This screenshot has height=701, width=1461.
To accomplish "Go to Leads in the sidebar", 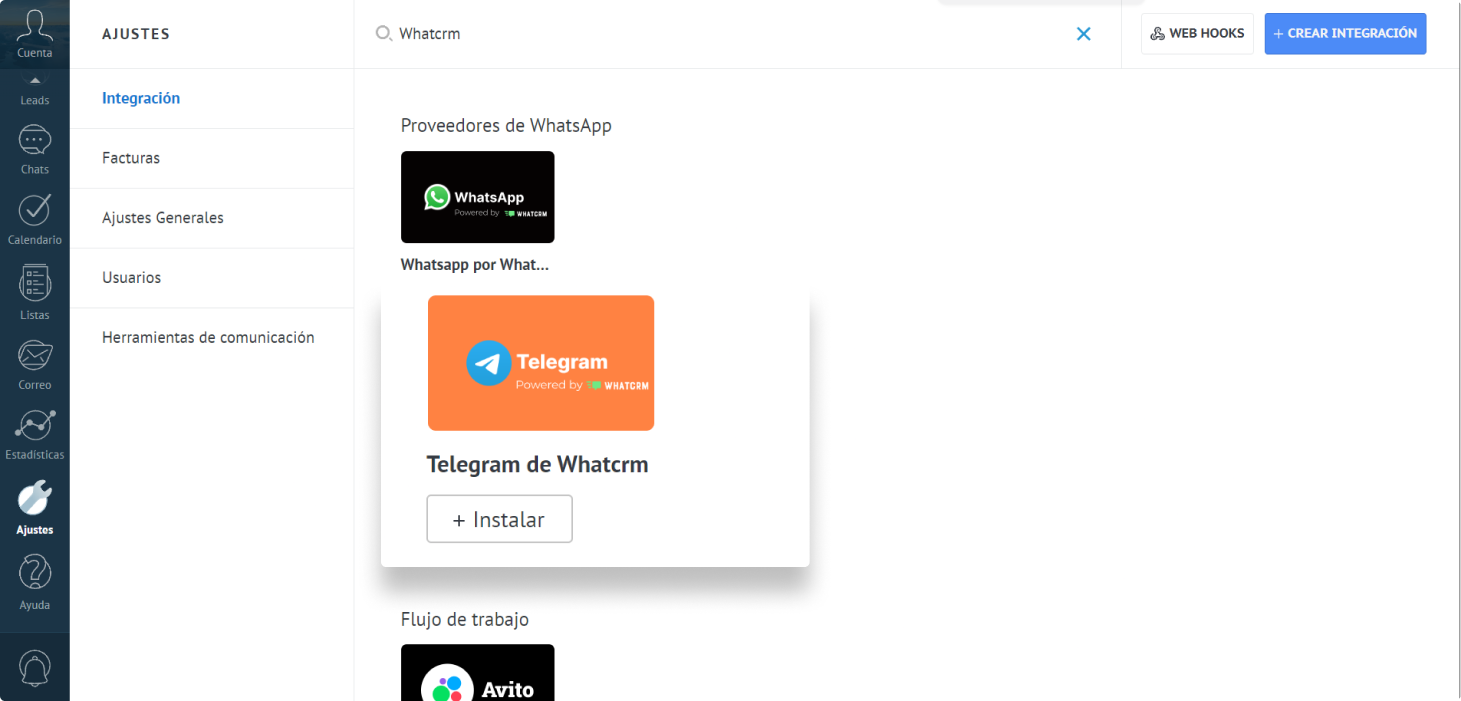I will click(x=34, y=92).
